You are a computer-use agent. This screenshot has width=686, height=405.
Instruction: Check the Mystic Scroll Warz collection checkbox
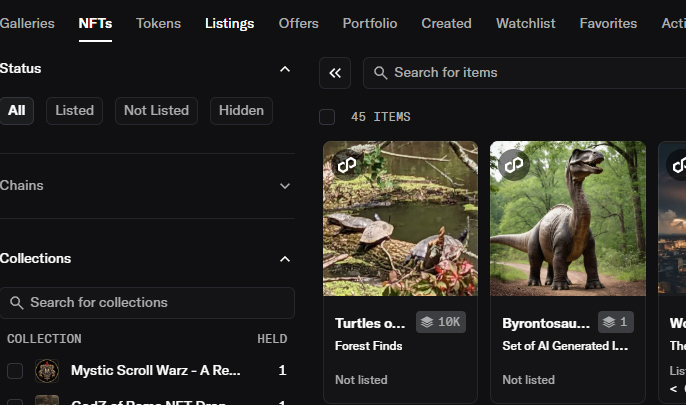(15, 371)
